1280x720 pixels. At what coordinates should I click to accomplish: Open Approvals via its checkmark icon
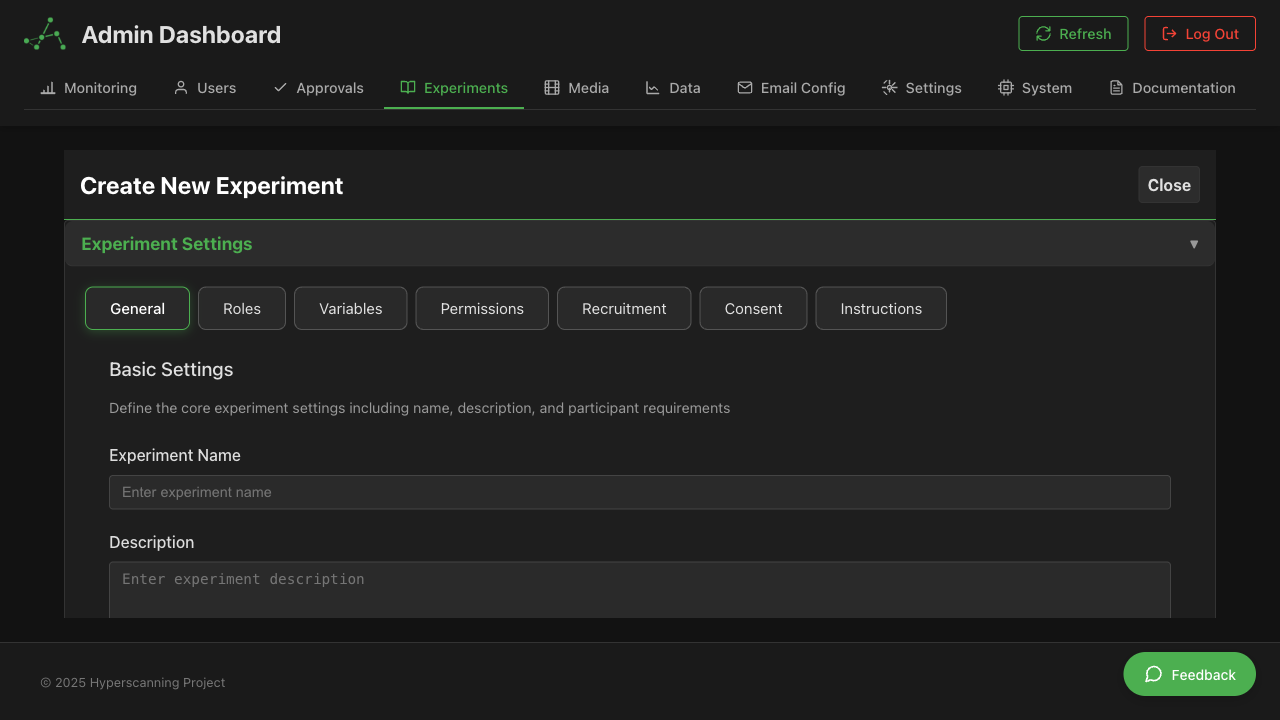click(x=280, y=88)
